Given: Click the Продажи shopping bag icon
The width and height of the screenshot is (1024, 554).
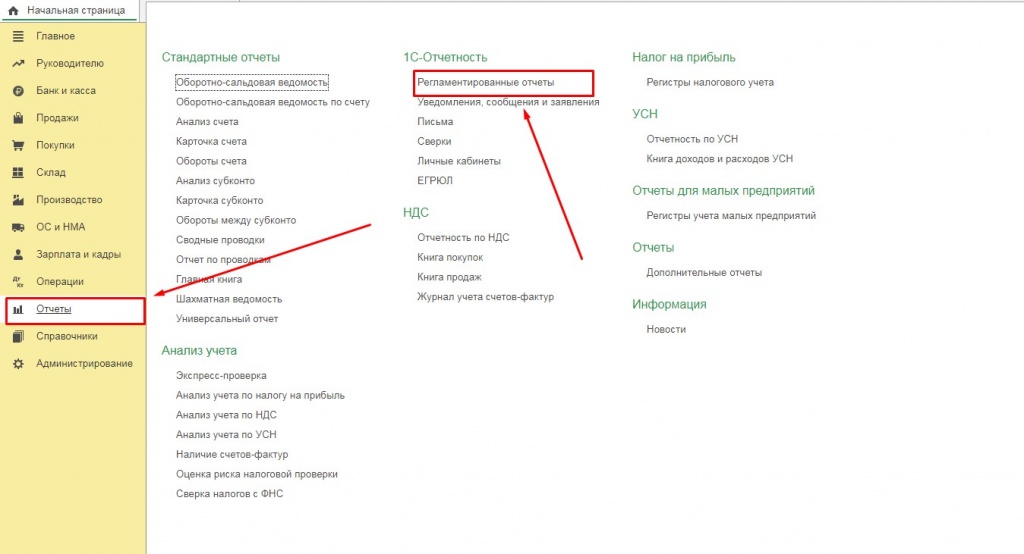Looking at the screenshot, I should point(18,118).
